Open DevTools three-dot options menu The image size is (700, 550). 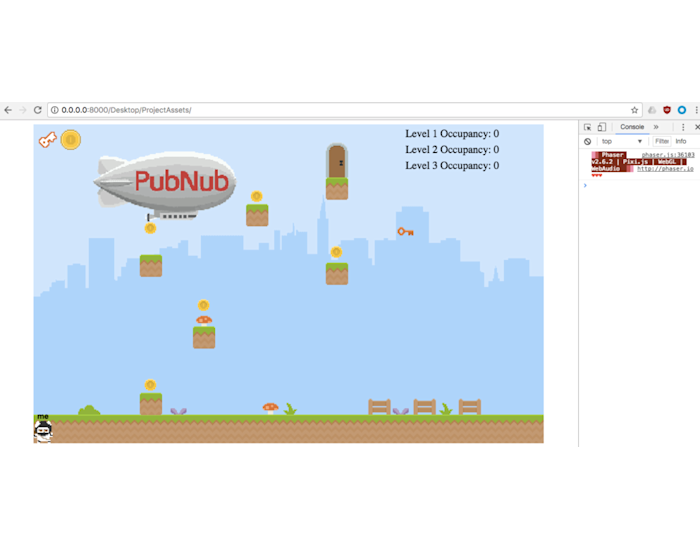coord(683,127)
